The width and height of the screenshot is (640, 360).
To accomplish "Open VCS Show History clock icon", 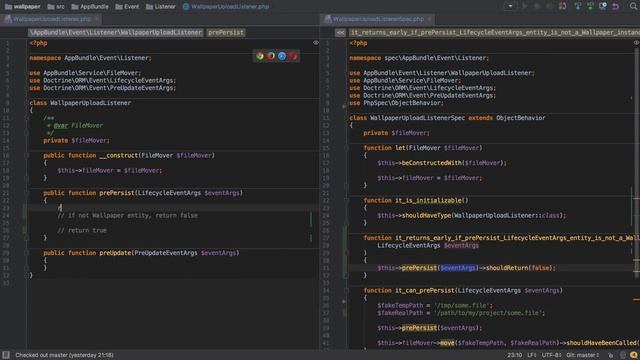I will click(603, 6).
